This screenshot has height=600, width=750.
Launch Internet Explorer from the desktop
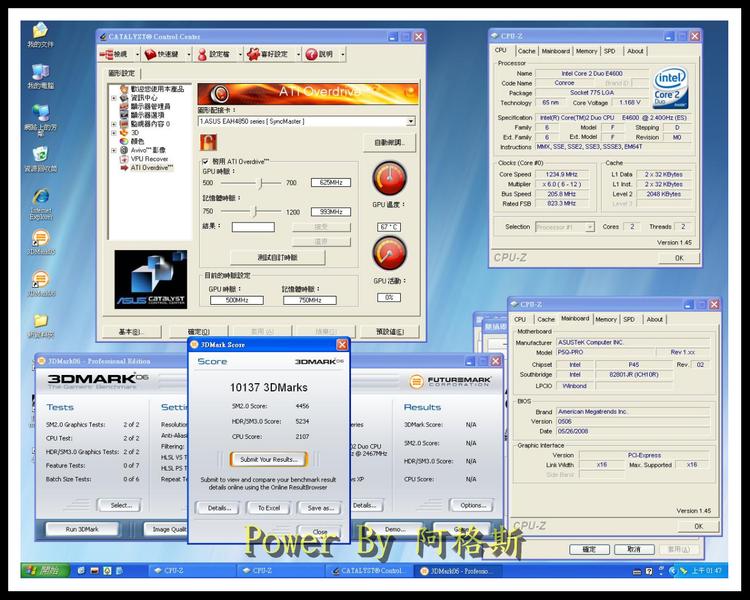point(41,204)
